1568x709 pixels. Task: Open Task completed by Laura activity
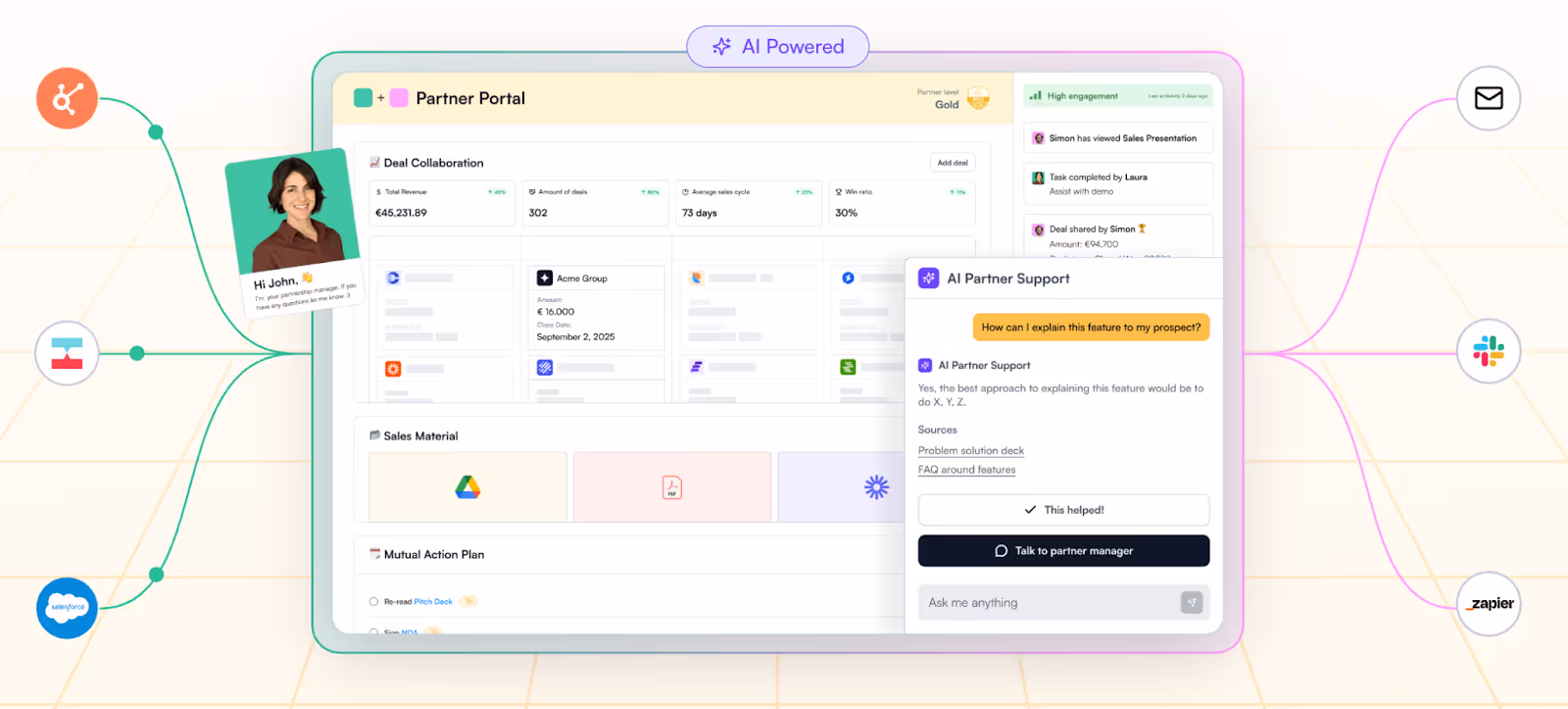point(1118,183)
